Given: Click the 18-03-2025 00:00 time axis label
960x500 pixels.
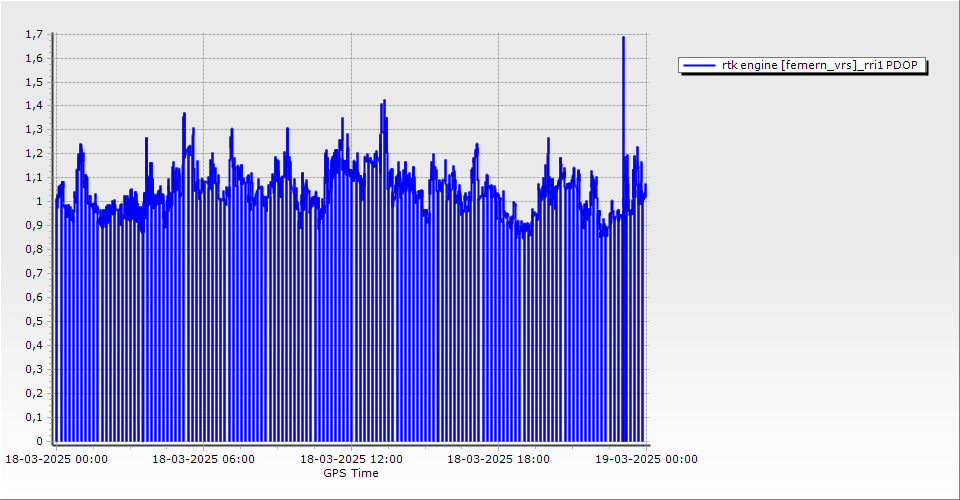Looking at the screenshot, I should tap(56, 460).
